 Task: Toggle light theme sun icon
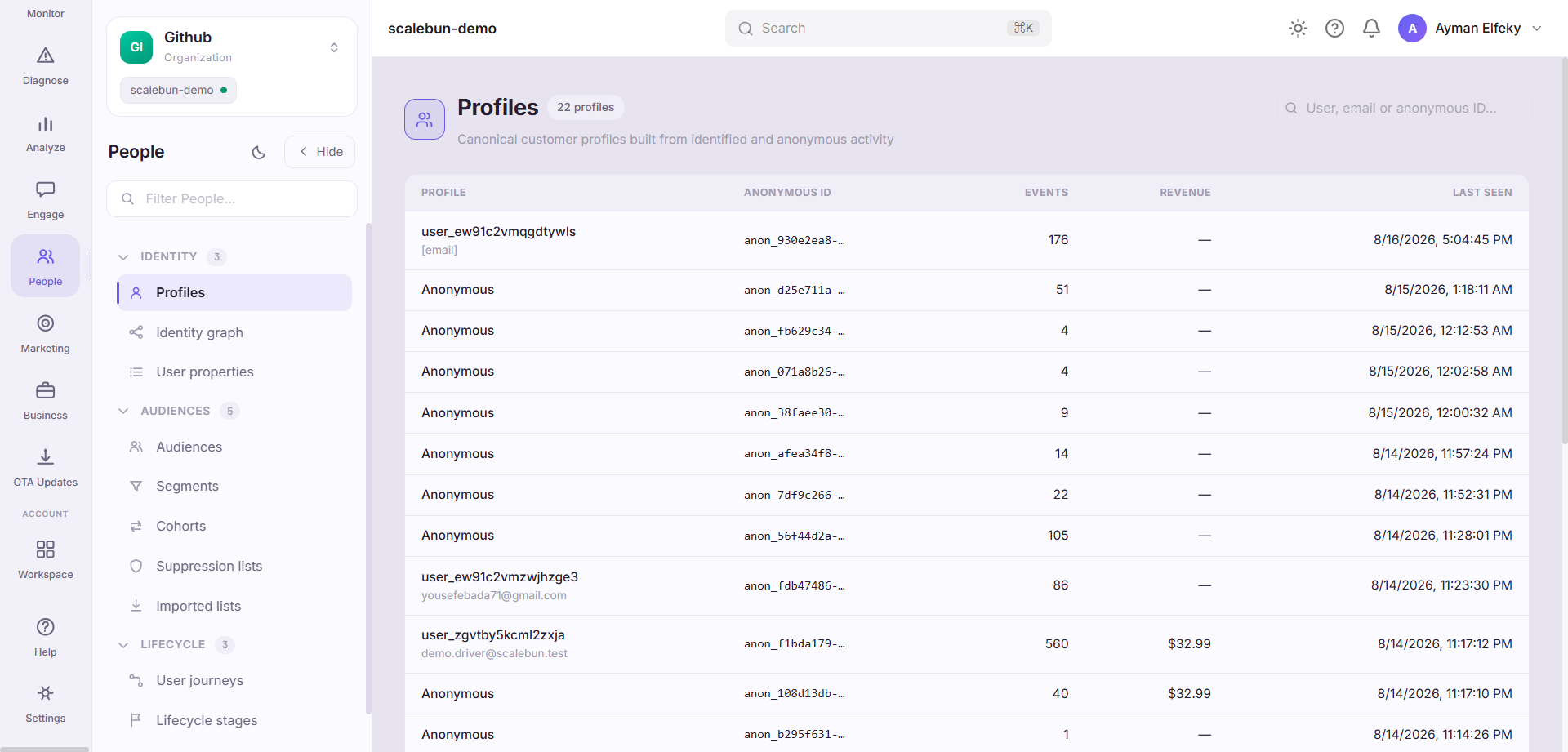click(1298, 29)
